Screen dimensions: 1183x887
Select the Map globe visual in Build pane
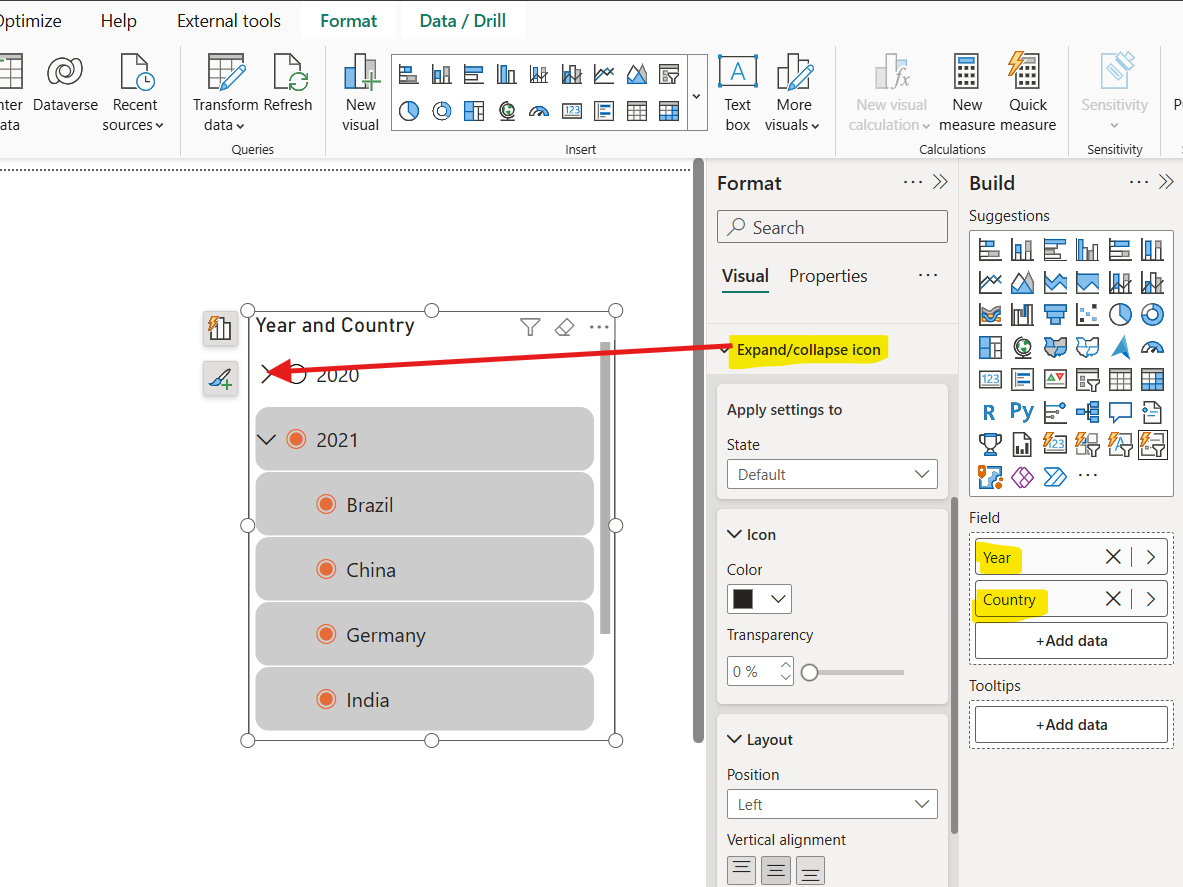point(1021,347)
